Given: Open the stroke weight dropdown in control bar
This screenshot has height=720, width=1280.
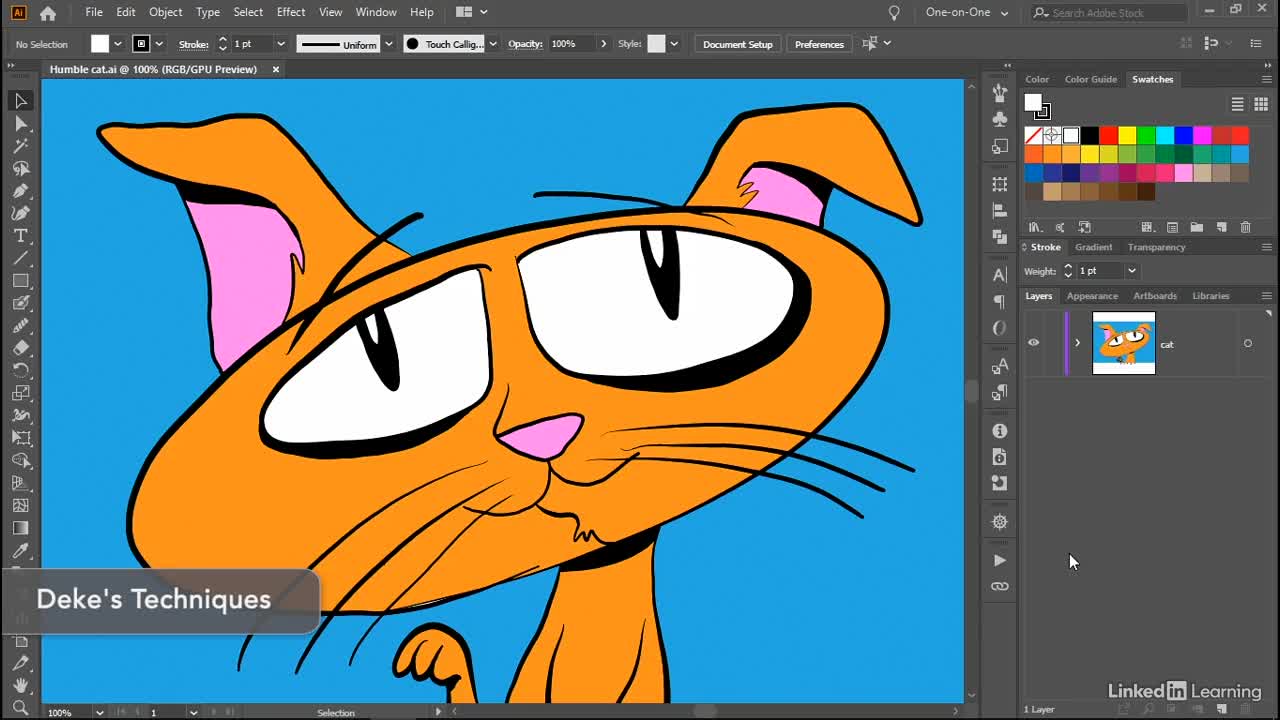Looking at the screenshot, I should pos(280,44).
